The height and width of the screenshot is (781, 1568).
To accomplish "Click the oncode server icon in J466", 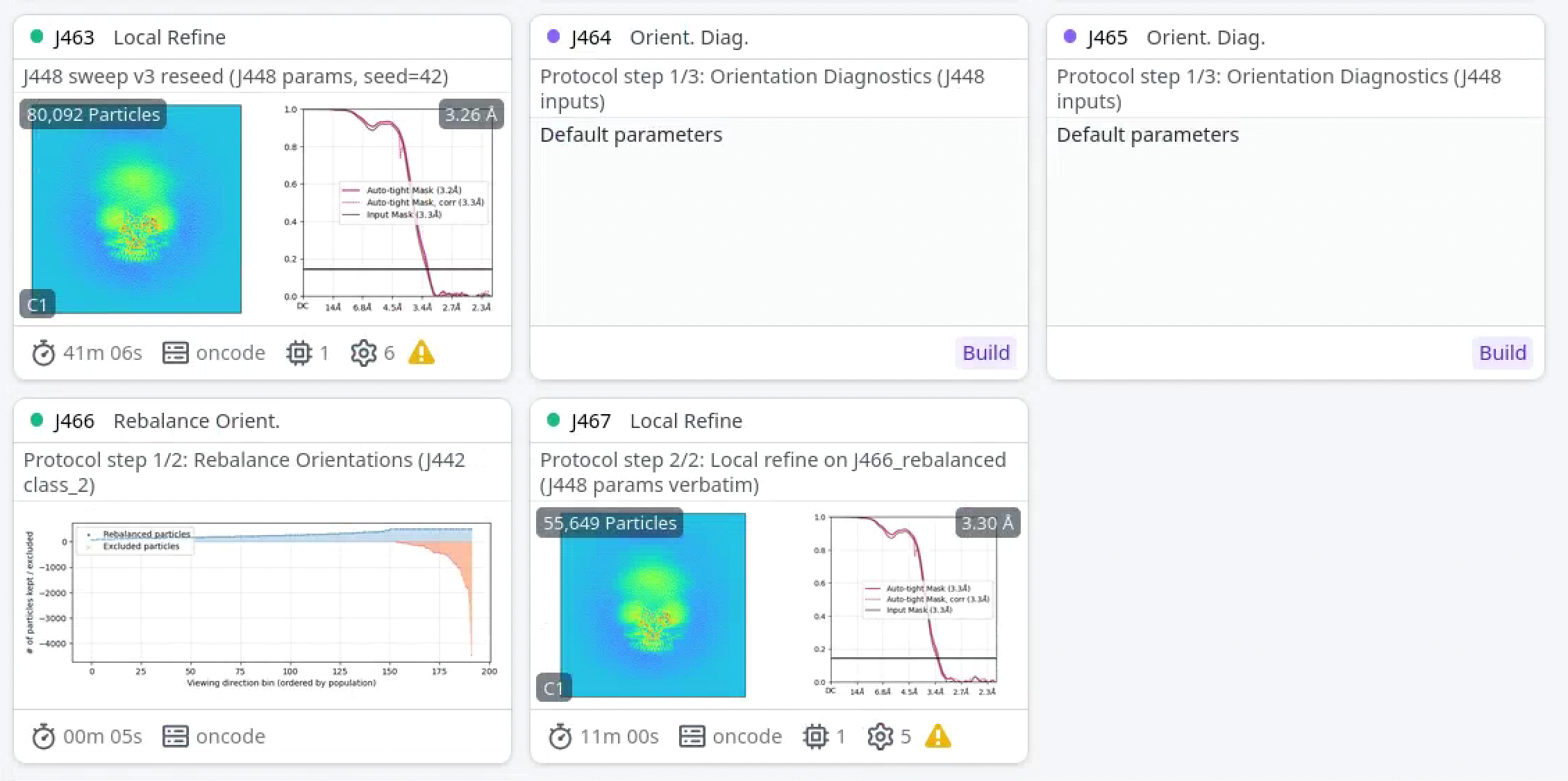I will pos(175,737).
